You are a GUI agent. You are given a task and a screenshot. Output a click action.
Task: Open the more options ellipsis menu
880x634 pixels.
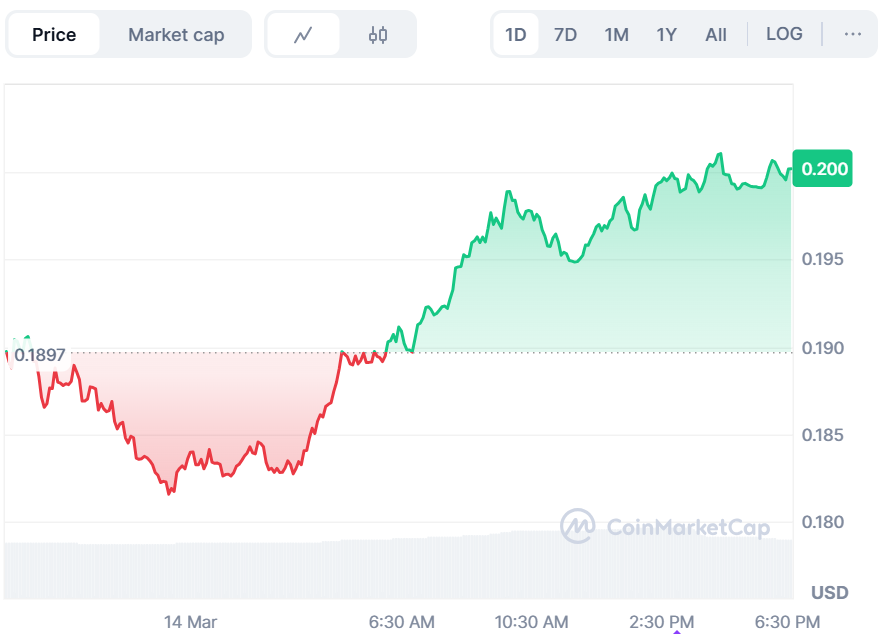(852, 34)
